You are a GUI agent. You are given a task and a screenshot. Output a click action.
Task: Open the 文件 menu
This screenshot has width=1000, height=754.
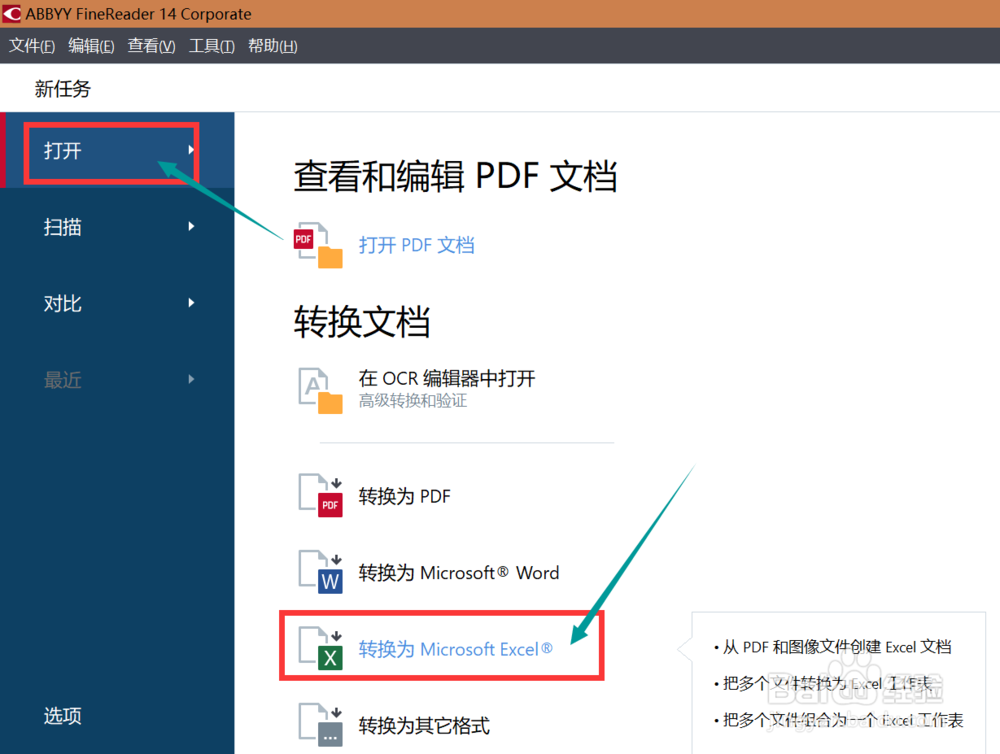click(31, 45)
